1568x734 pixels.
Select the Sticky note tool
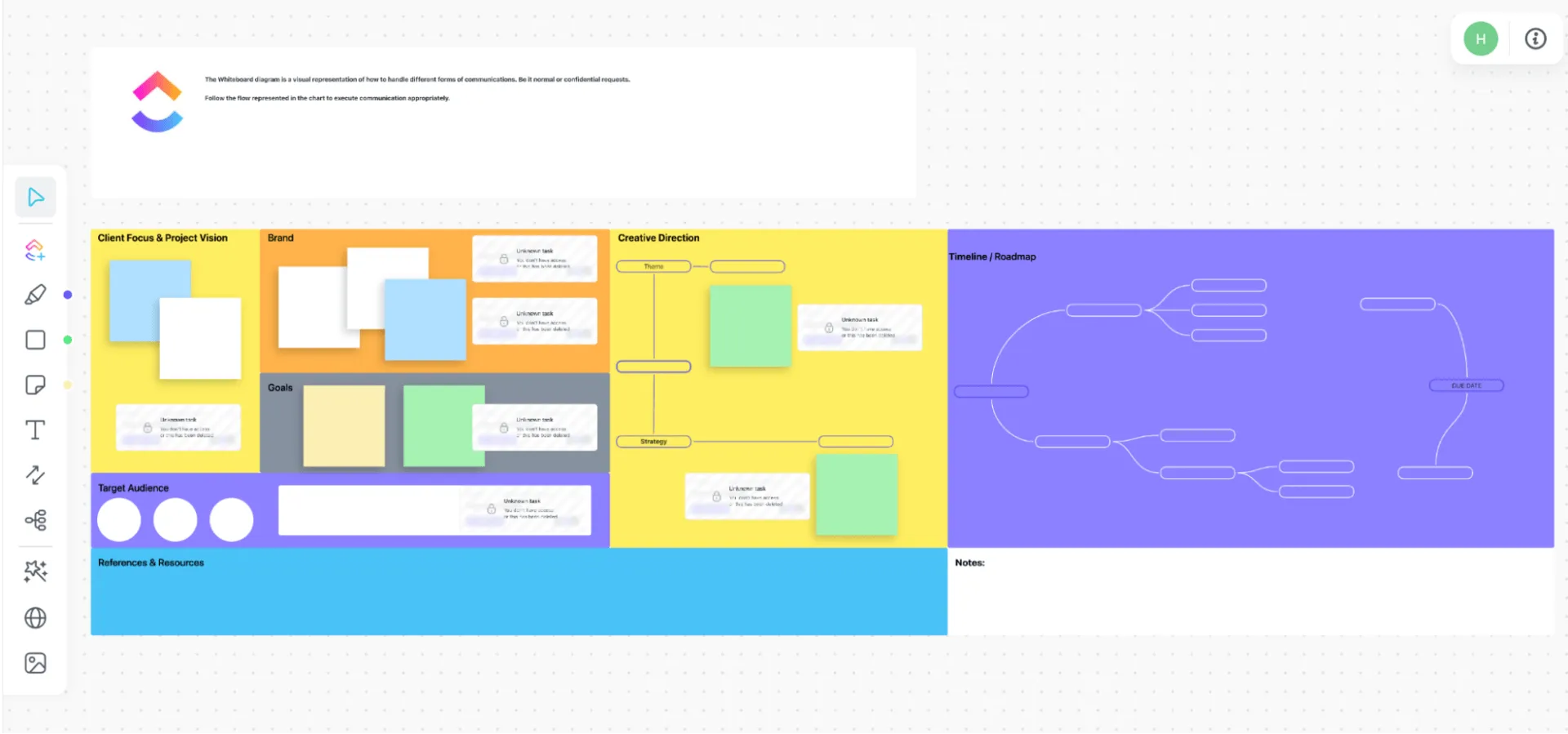35,385
